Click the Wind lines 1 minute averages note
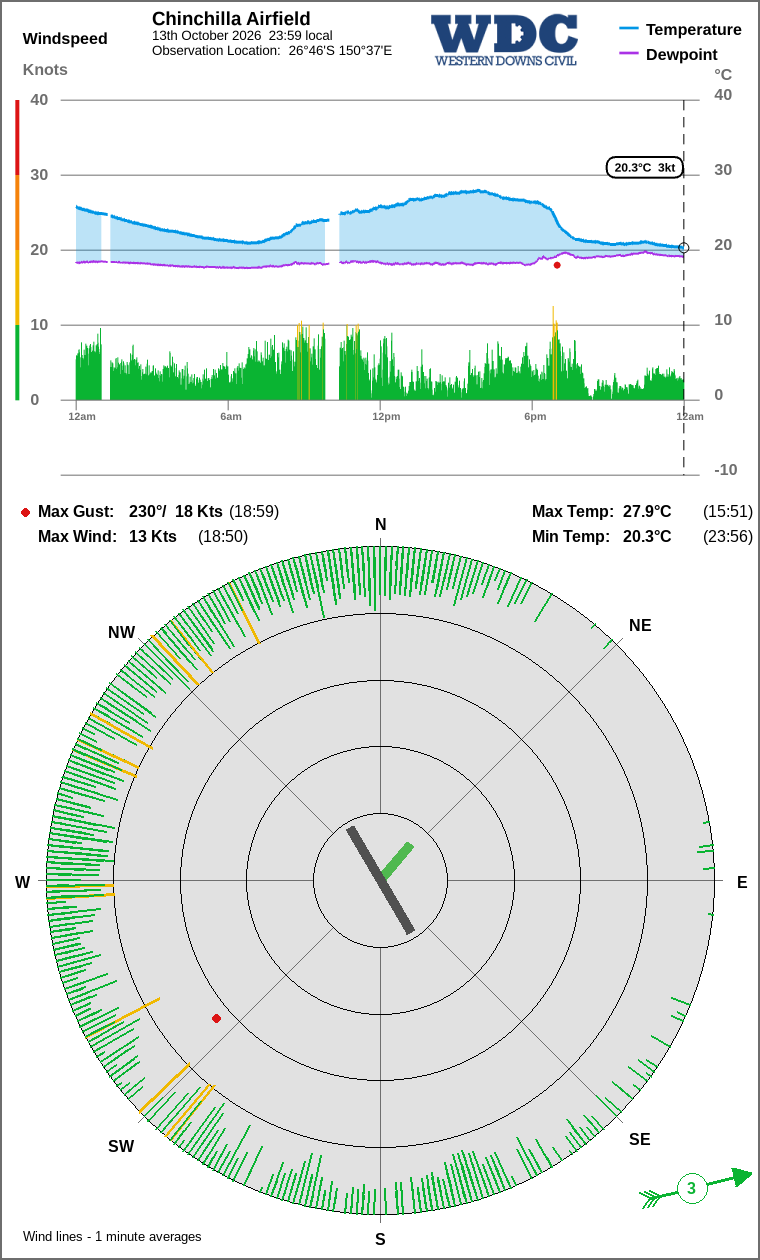760x1260 pixels. click(x=112, y=1236)
